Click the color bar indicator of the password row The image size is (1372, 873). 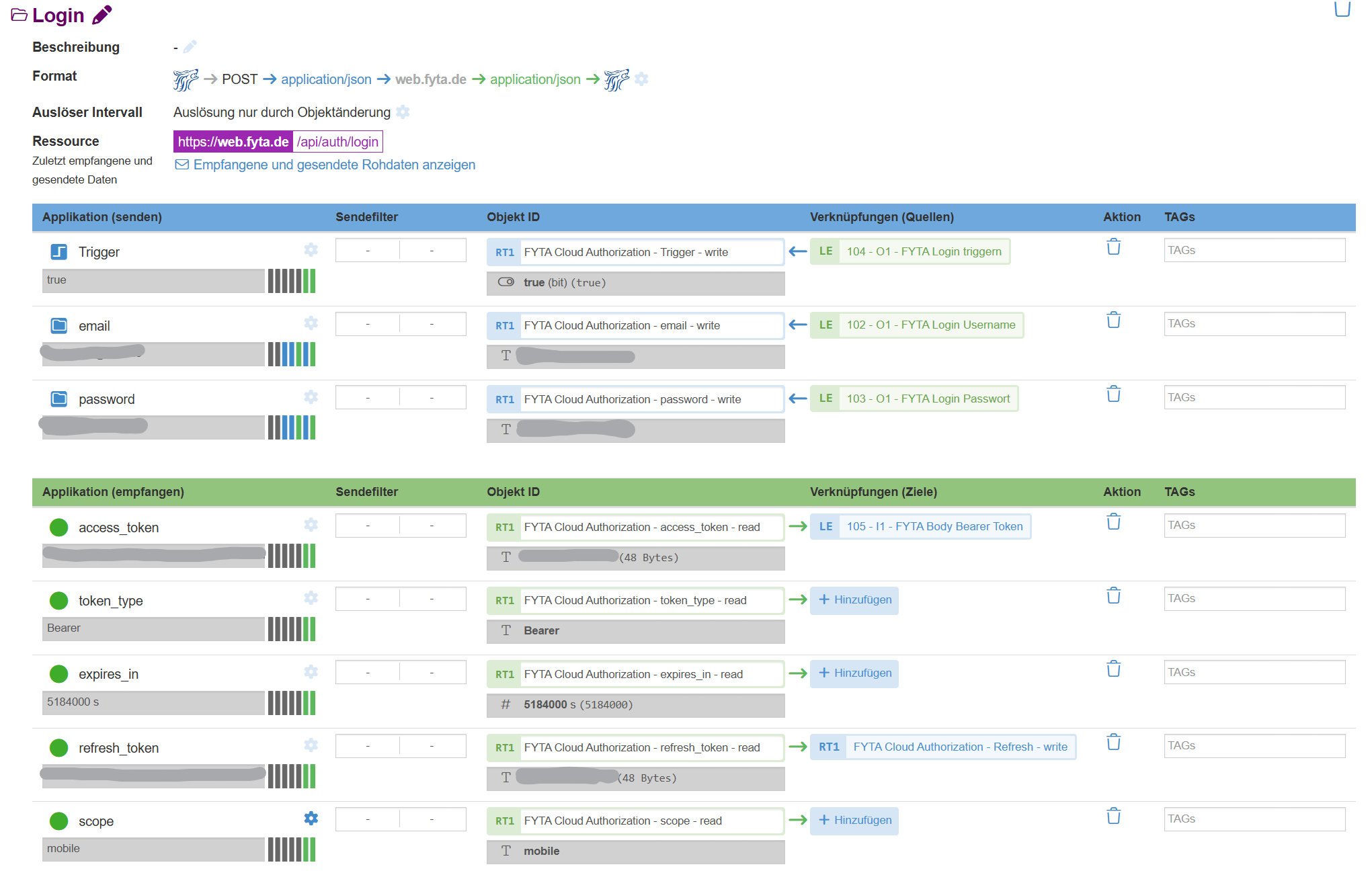click(291, 427)
